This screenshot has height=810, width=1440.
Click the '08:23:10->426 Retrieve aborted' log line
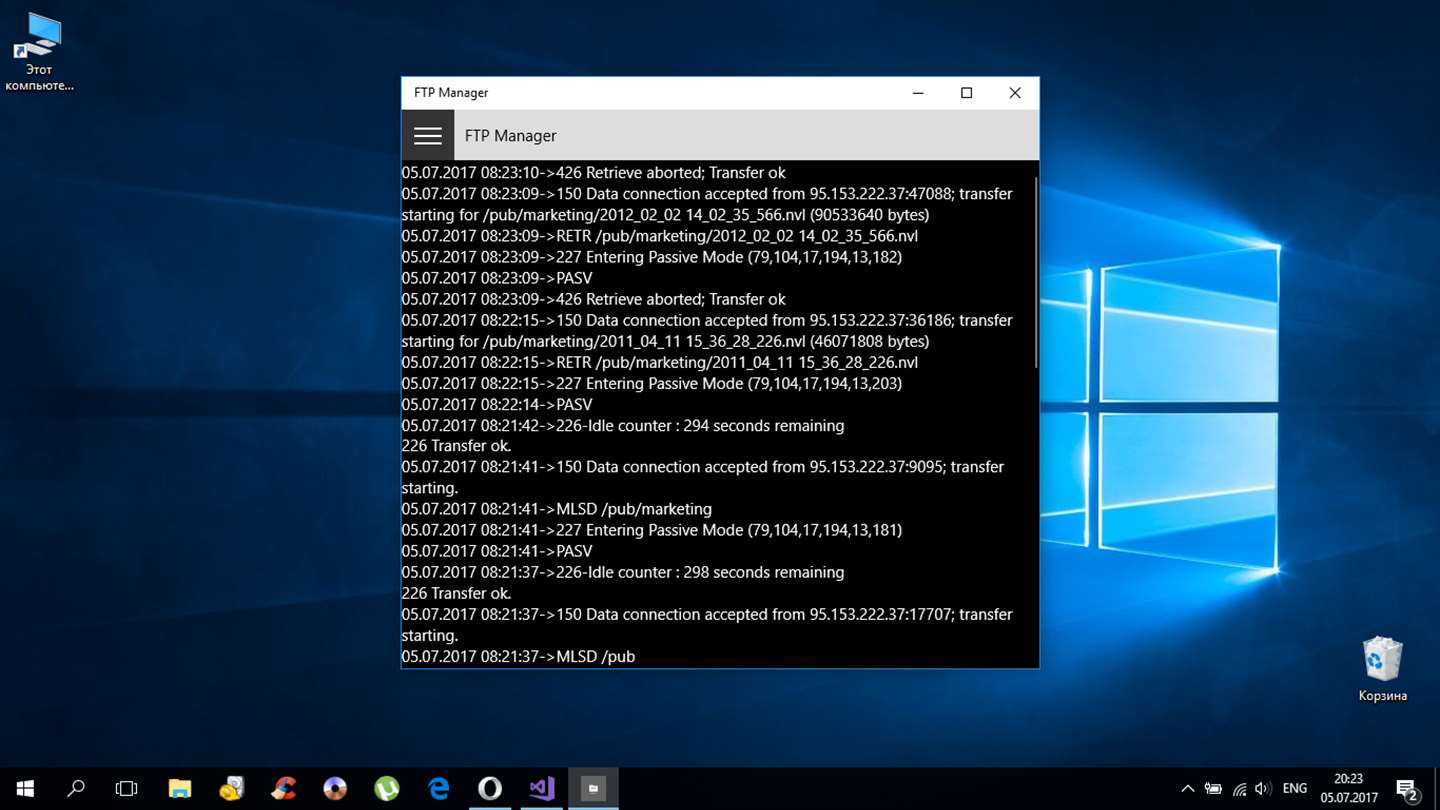coord(594,173)
